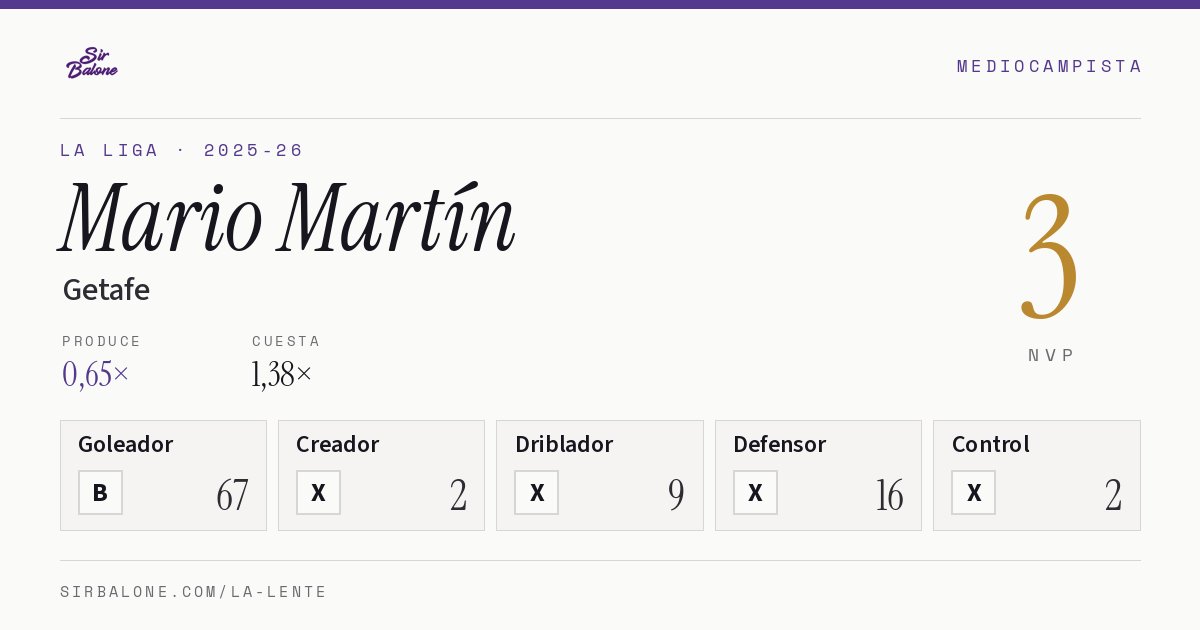Screen dimensions: 1200x630
Task: Click the Control score 2
Action: click(1113, 495)
